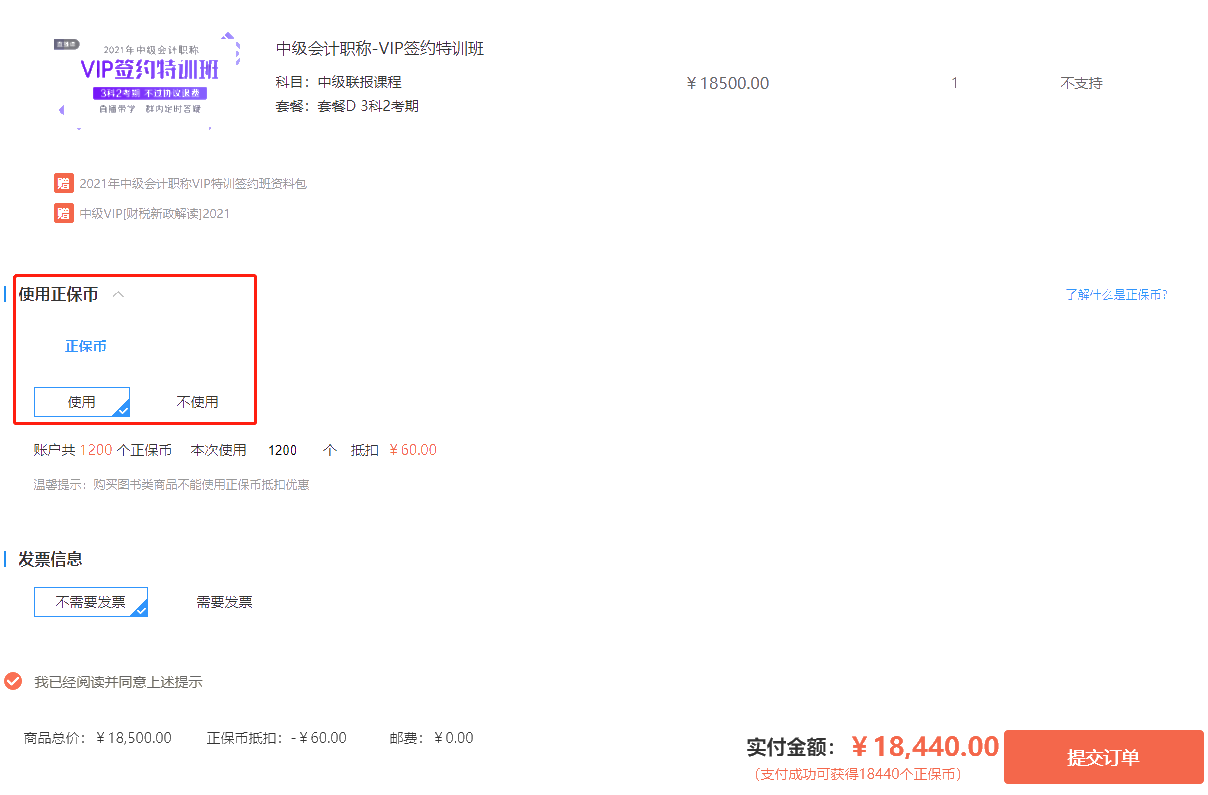
Task: Choose 需要发票 option
Action: (224, 602)
